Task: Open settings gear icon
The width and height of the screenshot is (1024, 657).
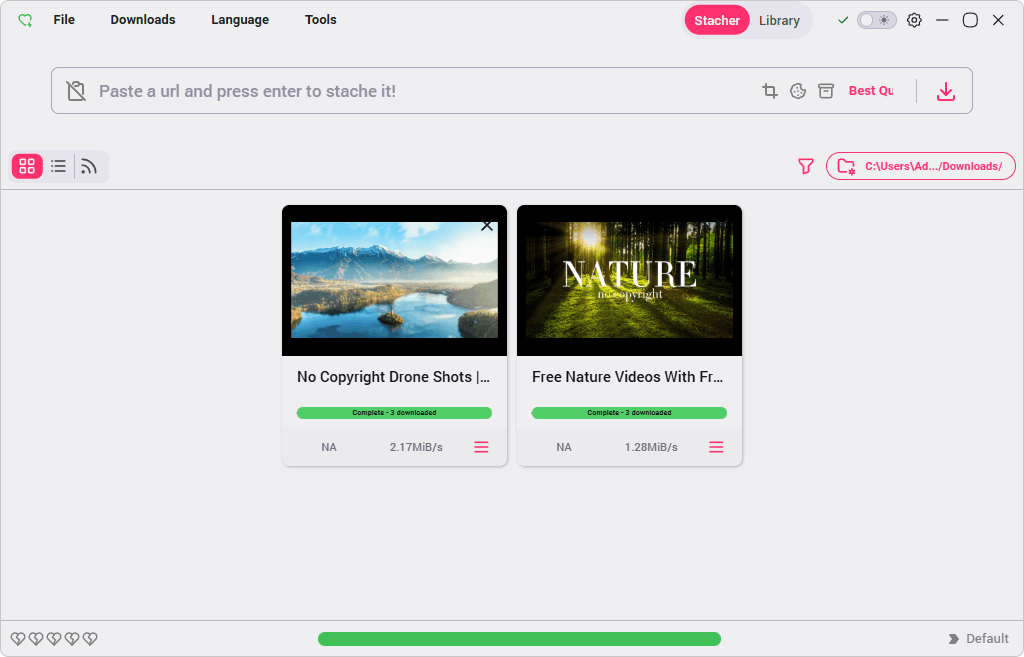Action: [x=914, y=20]
